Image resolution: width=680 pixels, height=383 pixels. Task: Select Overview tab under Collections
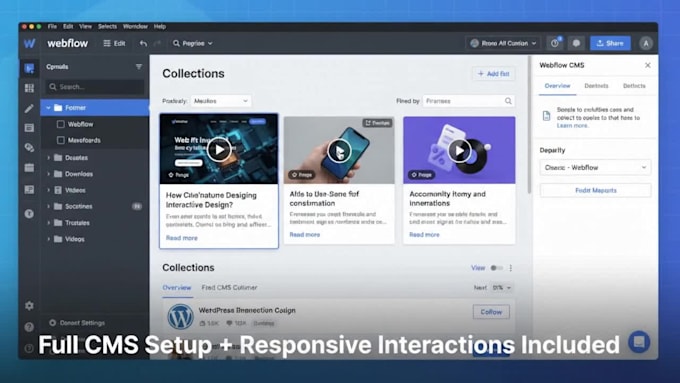[177, 288]
